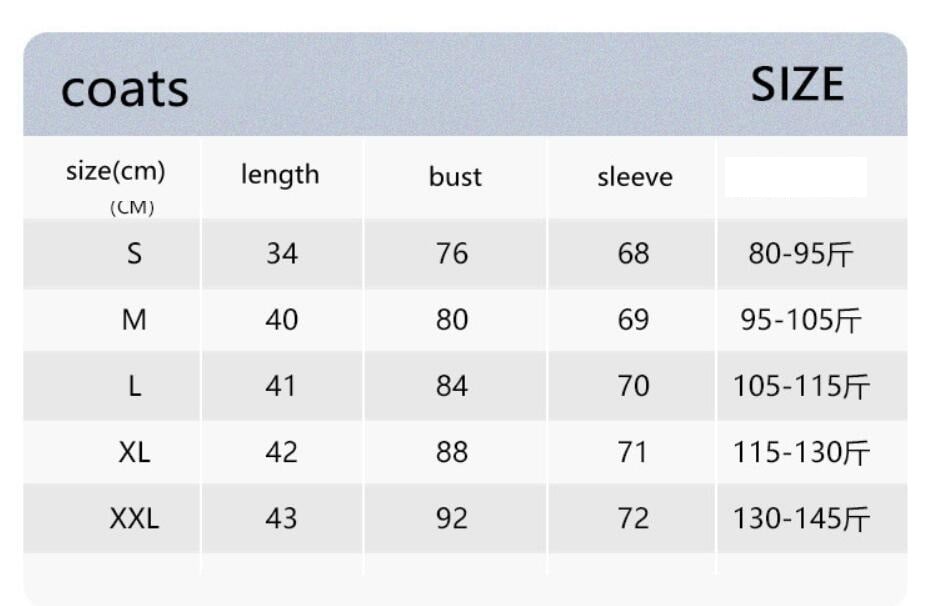Select the sleeve value 72 for XXL
Viewport: 932px width, 606px height.
pos(633,518)
